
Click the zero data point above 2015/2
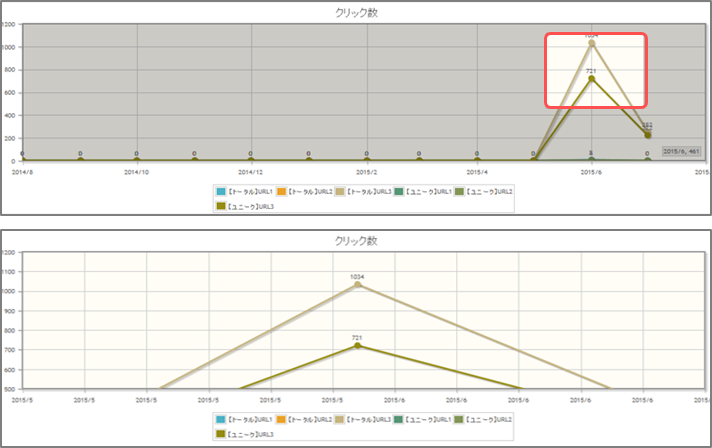tap(367, 160)
